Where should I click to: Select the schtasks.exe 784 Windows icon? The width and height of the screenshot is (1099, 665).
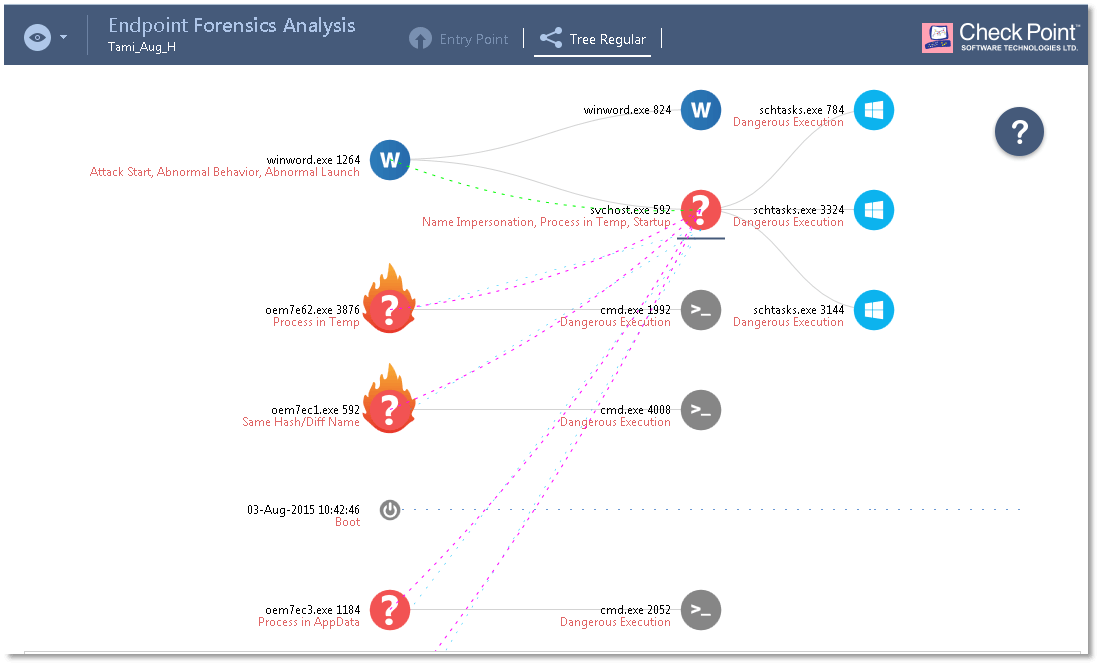click(x=873, y=110)
